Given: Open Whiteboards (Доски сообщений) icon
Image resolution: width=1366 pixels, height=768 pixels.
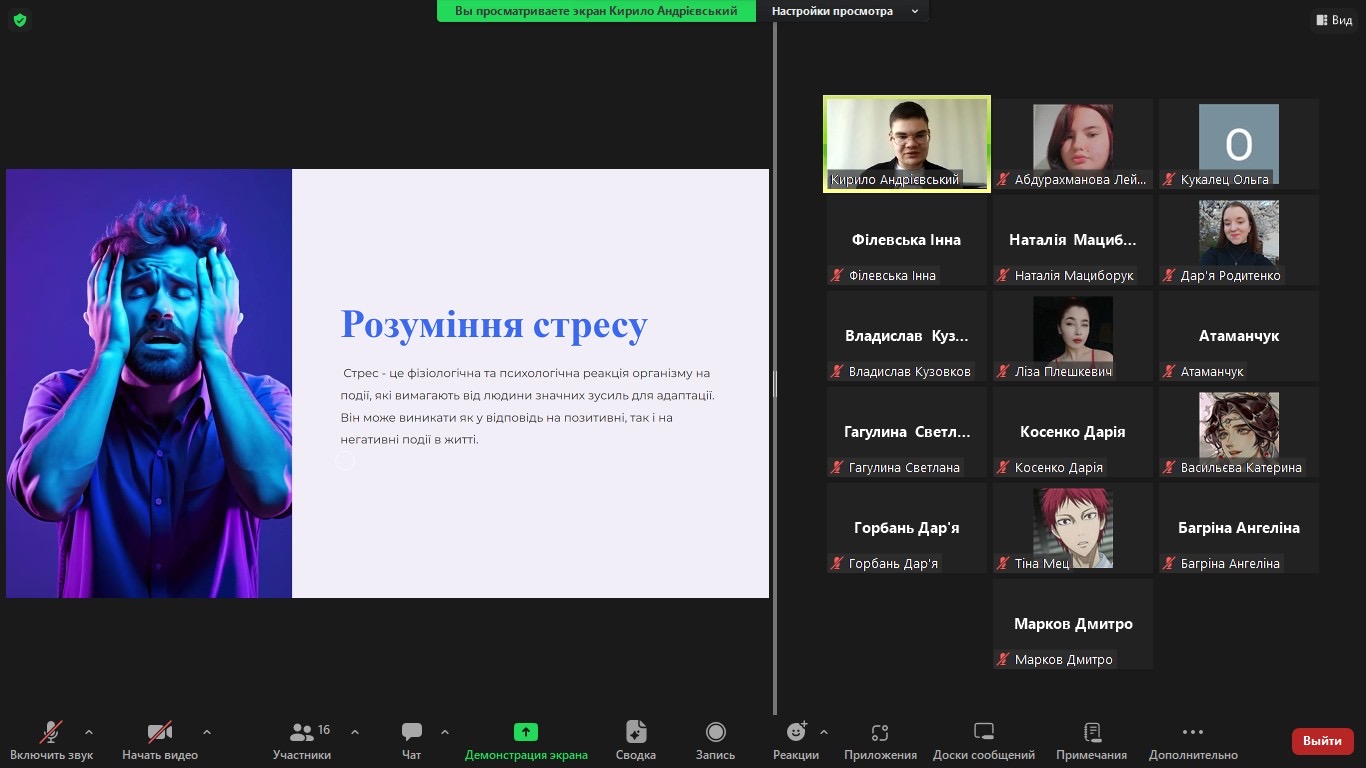Looking at the screenshot, I should [x=984, y=732].
